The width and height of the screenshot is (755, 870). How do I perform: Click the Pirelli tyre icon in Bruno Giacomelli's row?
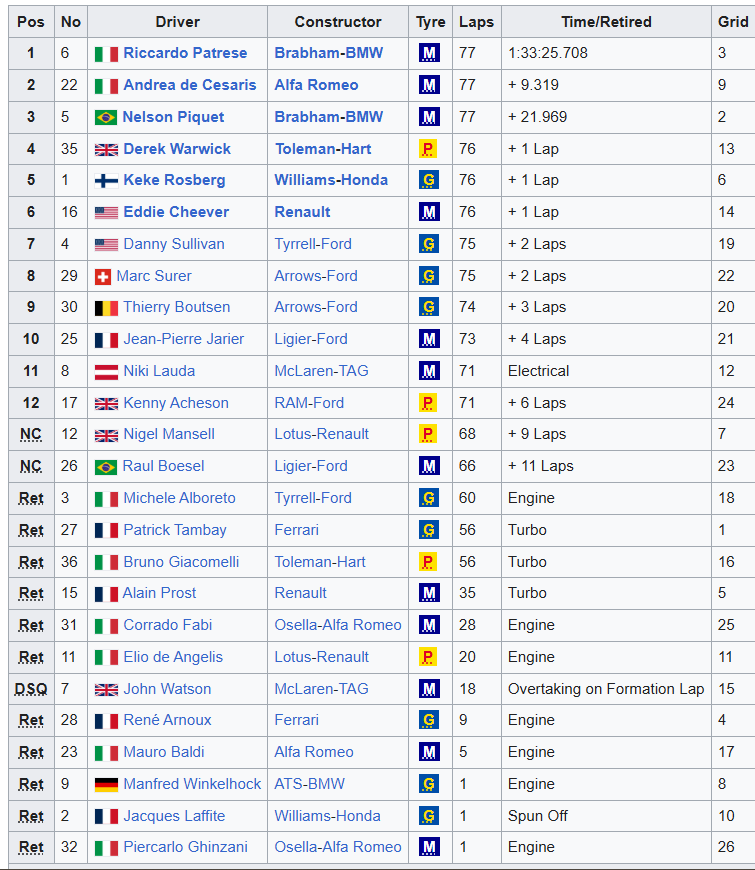point(428,562)
